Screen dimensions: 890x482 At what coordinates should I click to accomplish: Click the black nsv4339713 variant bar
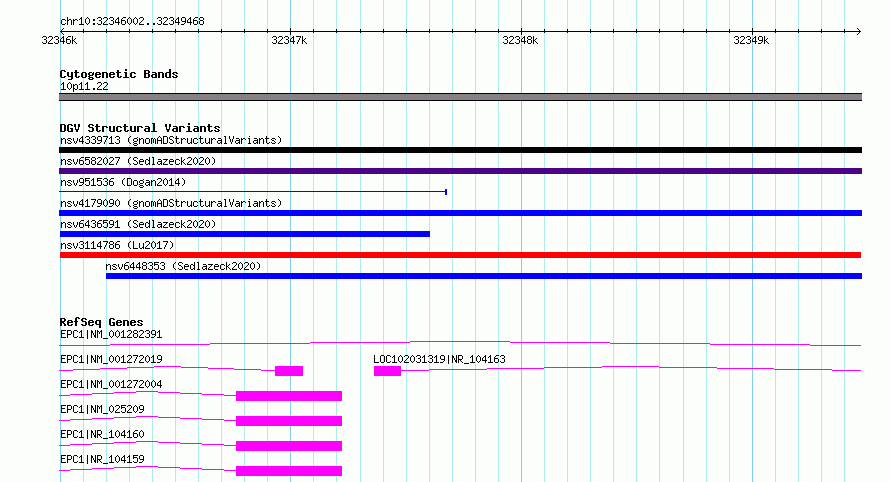click(460, 150)
